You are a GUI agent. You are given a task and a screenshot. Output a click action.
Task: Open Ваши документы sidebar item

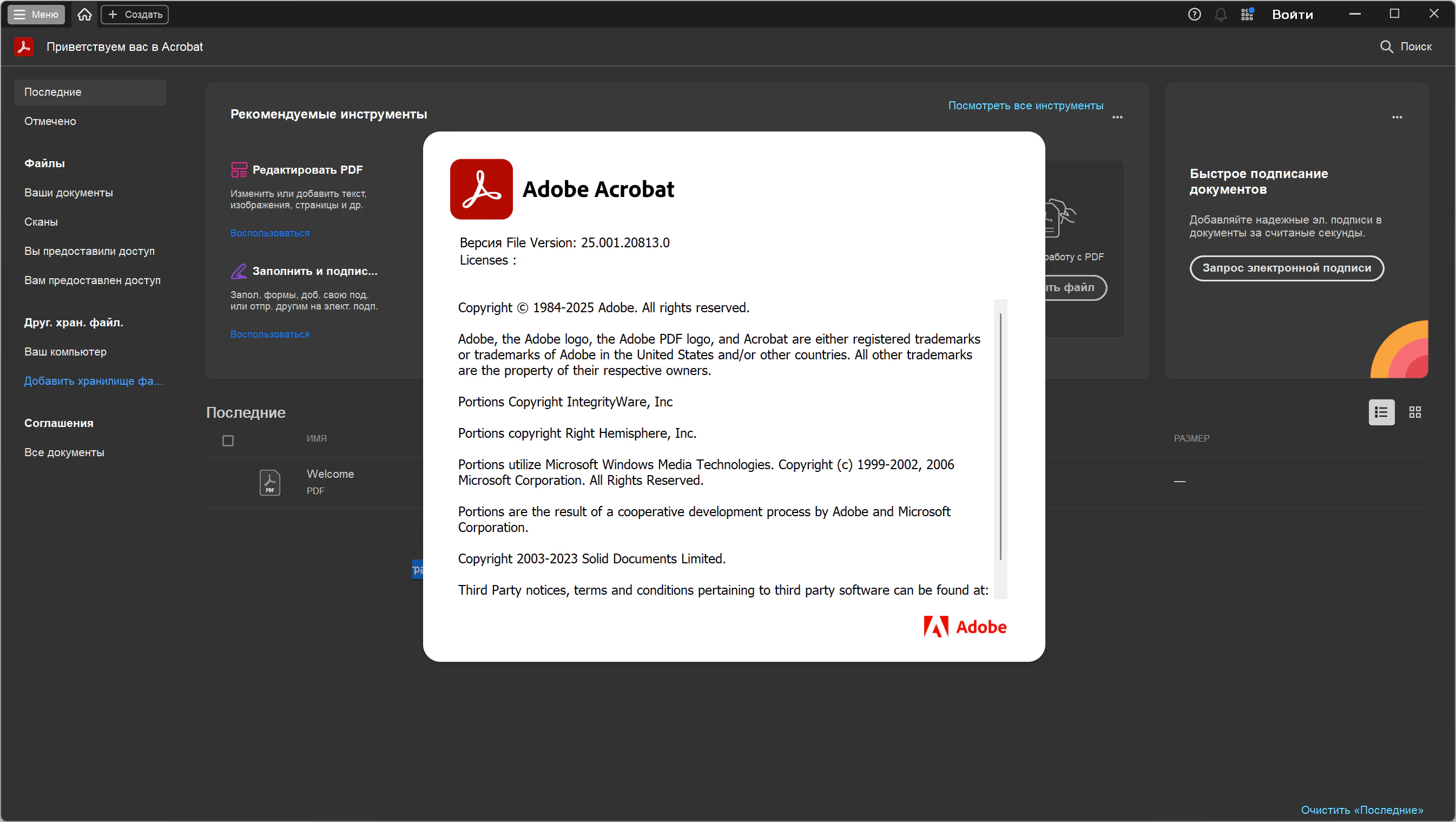[68, 192]
